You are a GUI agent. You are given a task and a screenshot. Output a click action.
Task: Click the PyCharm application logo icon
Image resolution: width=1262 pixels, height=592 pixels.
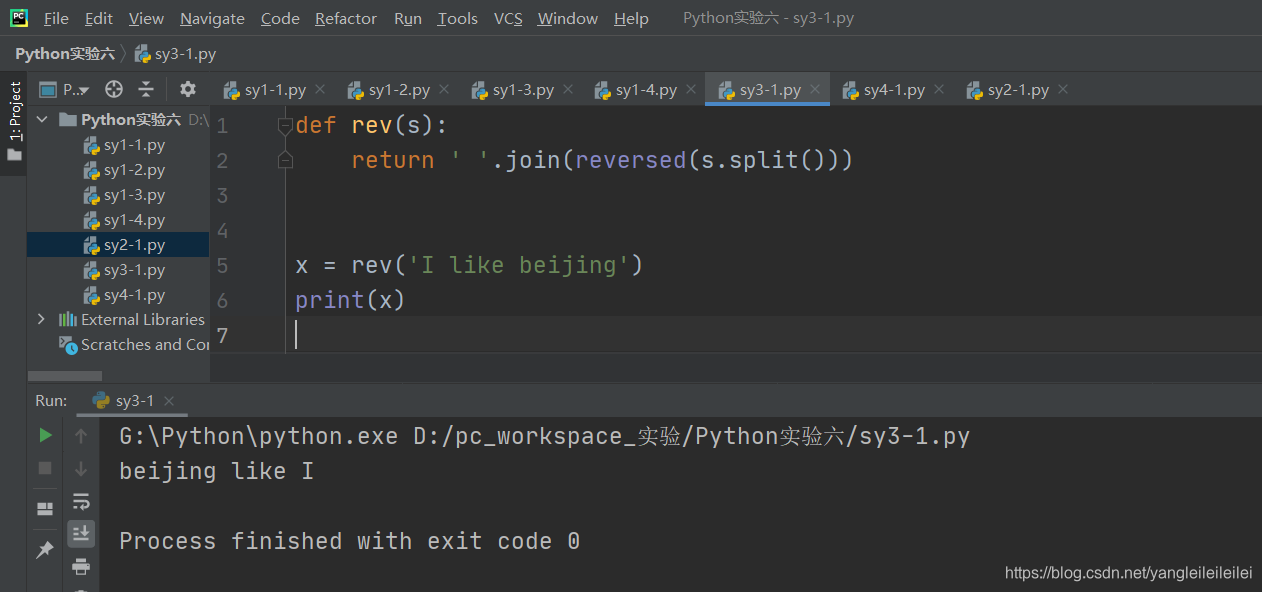point(19,18)
